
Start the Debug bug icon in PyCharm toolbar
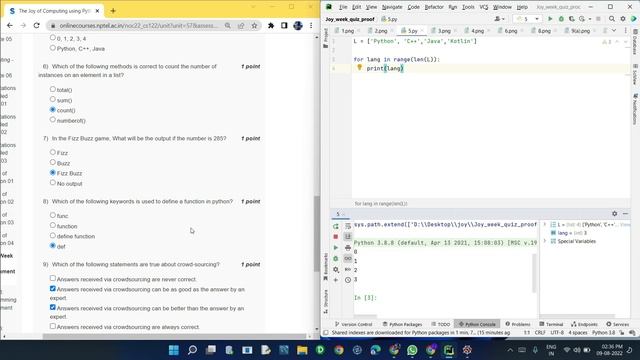(x=561, y=19)
